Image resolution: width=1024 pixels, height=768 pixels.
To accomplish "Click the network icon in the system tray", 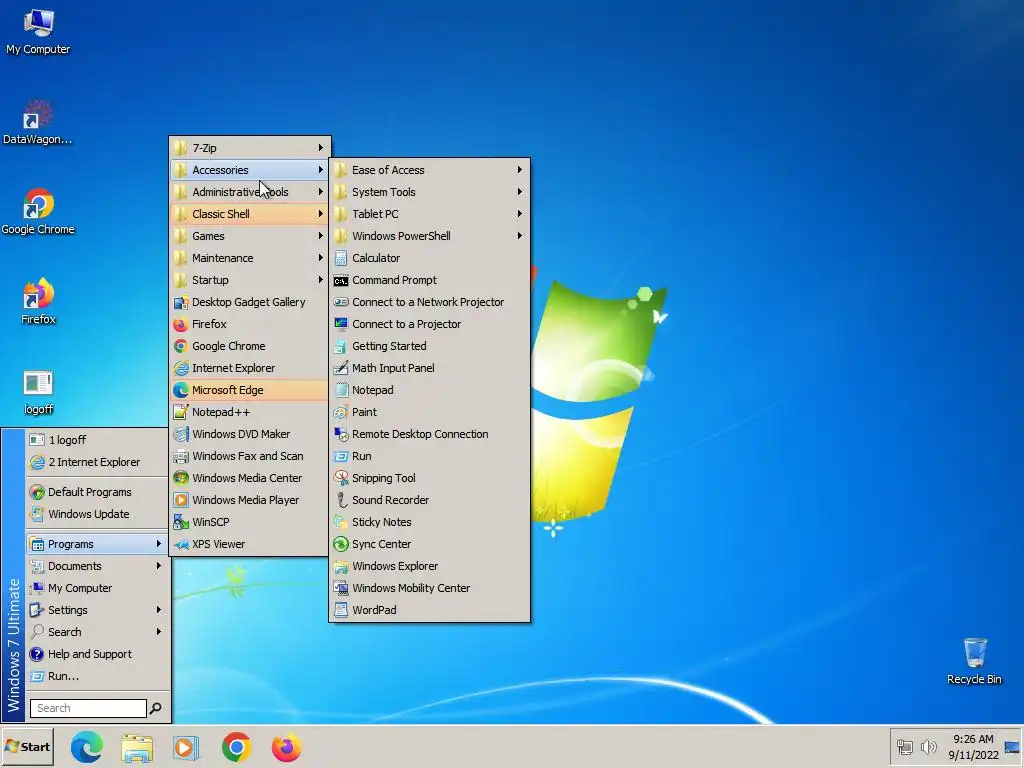I will pyautogui.click(x=904, y=746).
